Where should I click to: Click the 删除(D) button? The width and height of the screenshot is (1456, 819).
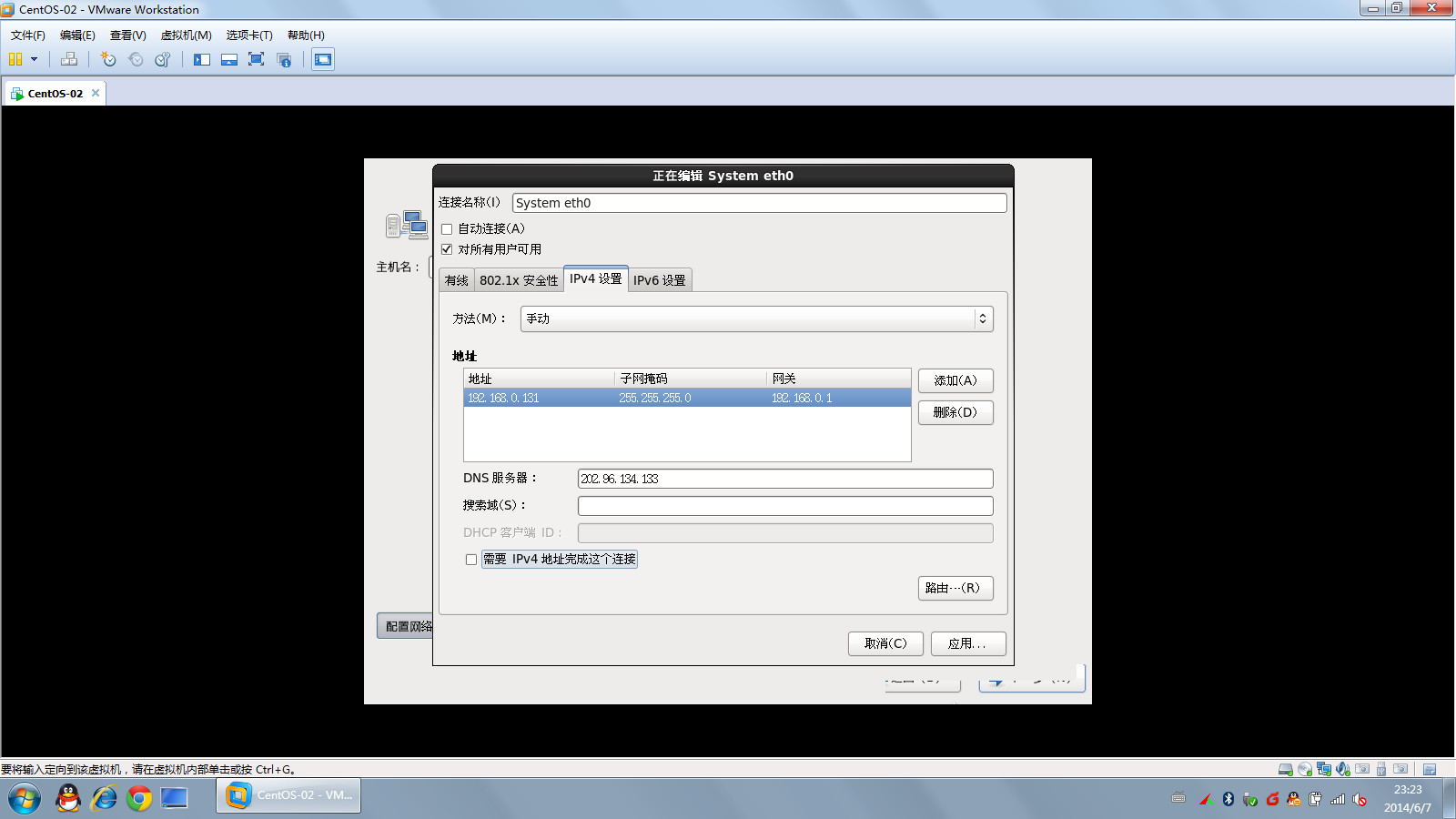[955, 412]
